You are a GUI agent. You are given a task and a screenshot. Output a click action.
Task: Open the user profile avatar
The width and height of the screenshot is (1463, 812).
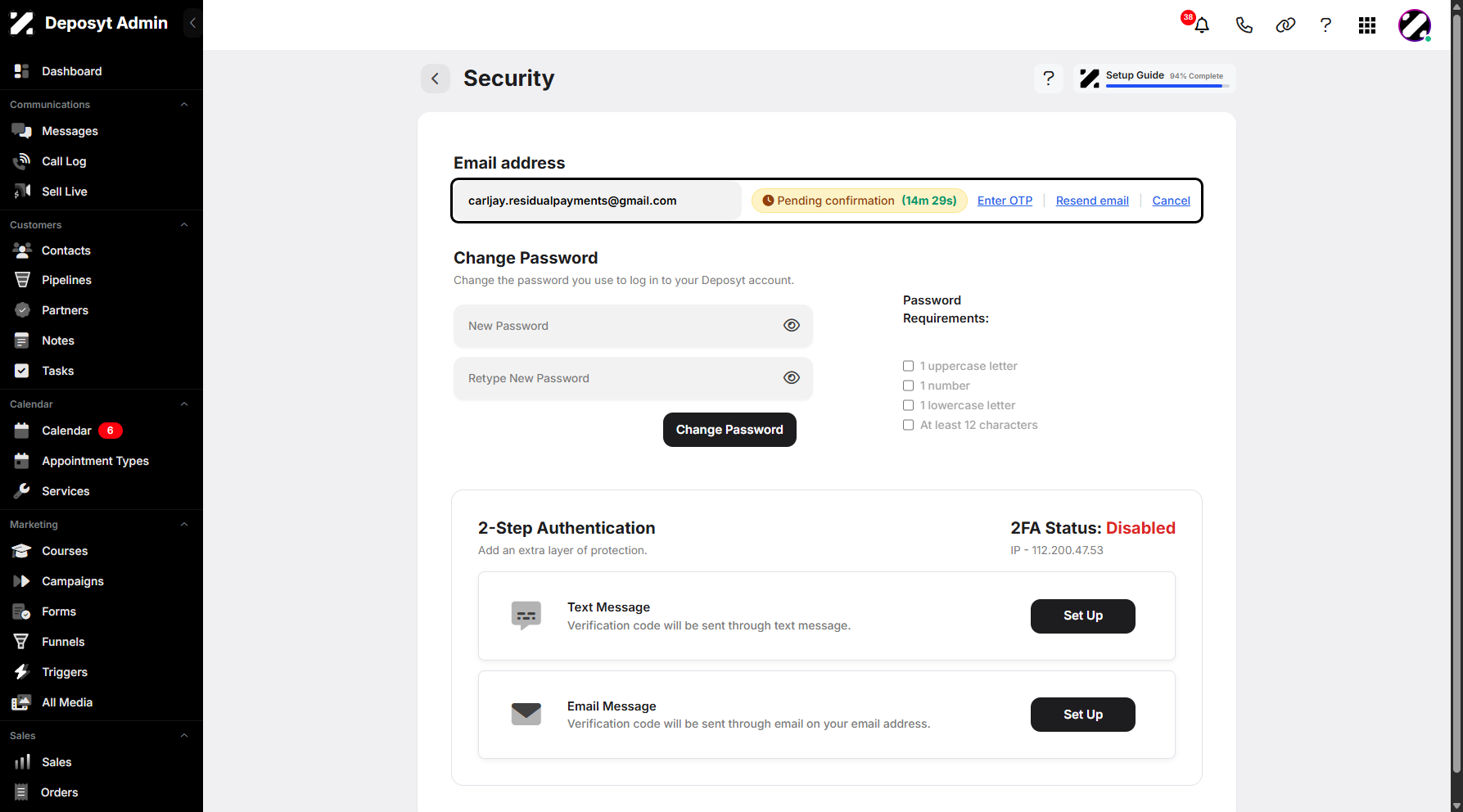1415,25
